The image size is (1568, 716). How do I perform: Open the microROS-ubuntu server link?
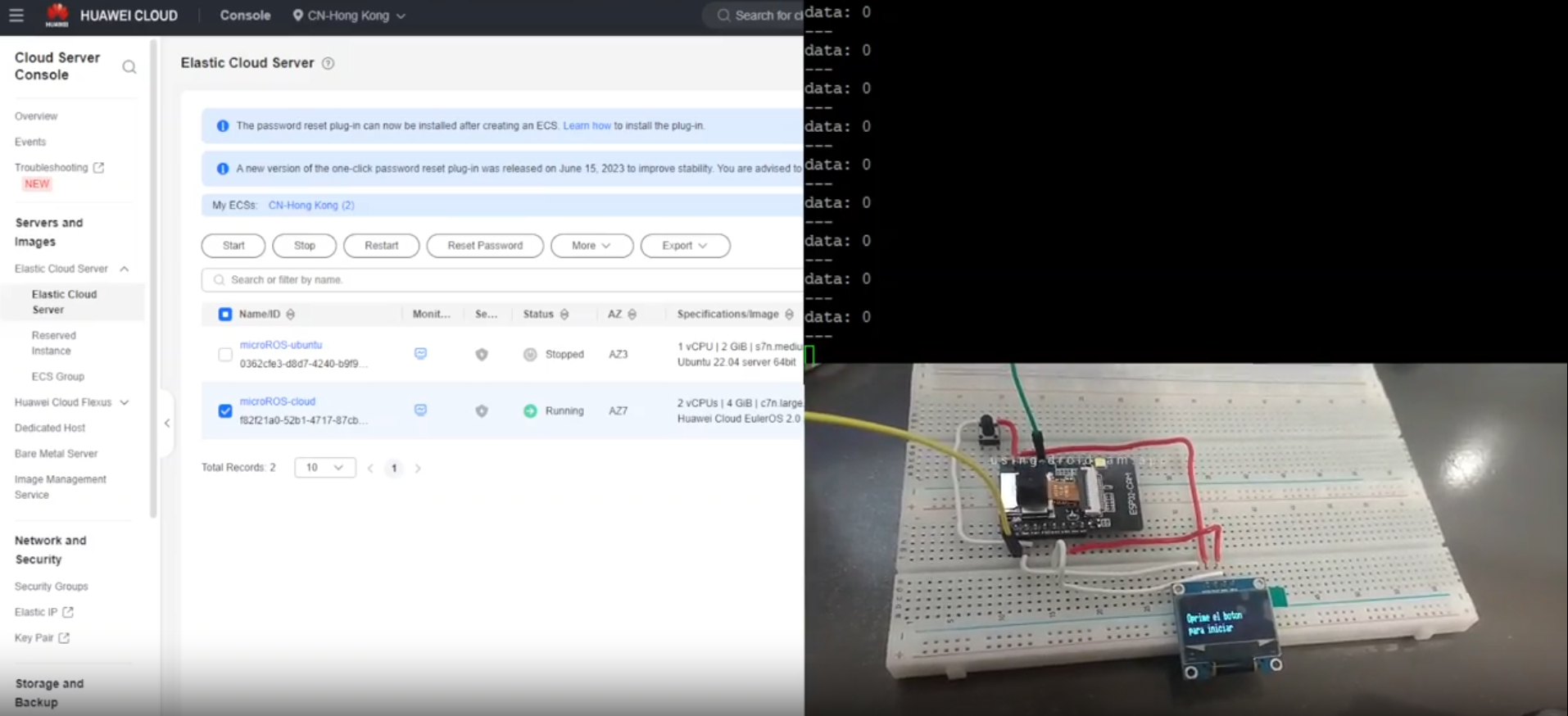click(281, 345)
